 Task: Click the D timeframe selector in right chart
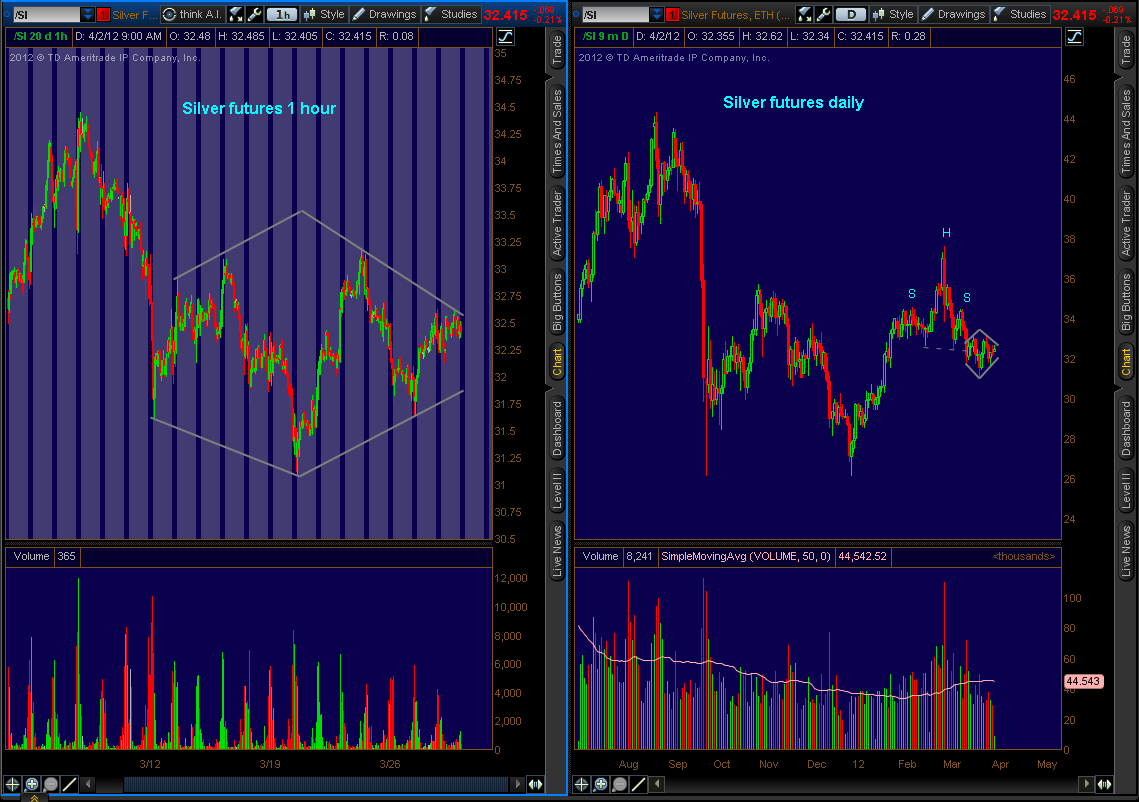(x=851, y=14)
